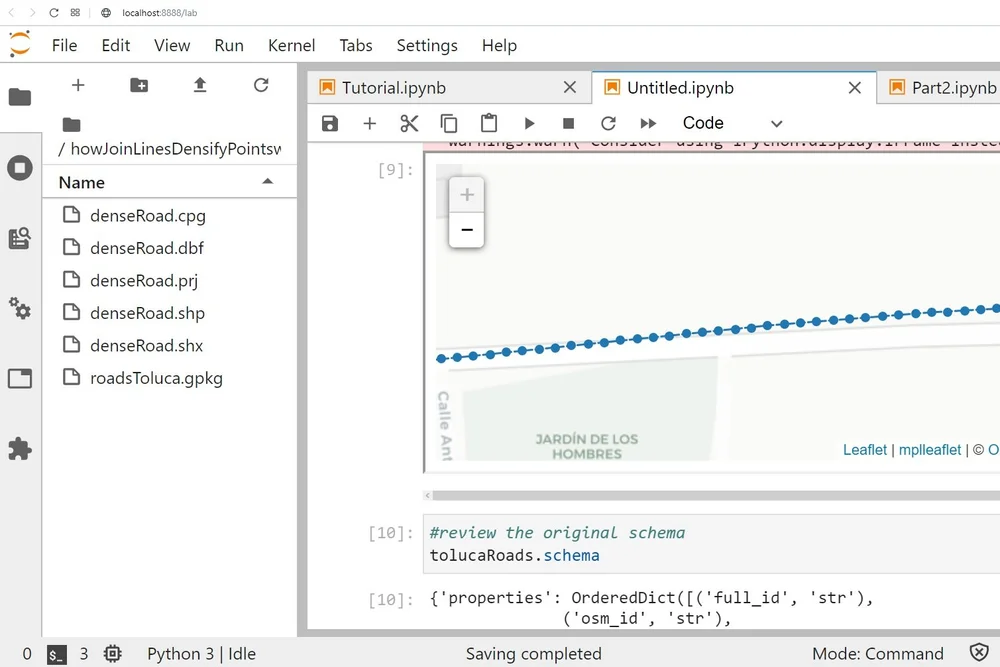
Task: Paste cells from clipboard
Action: tap(489, 123)
